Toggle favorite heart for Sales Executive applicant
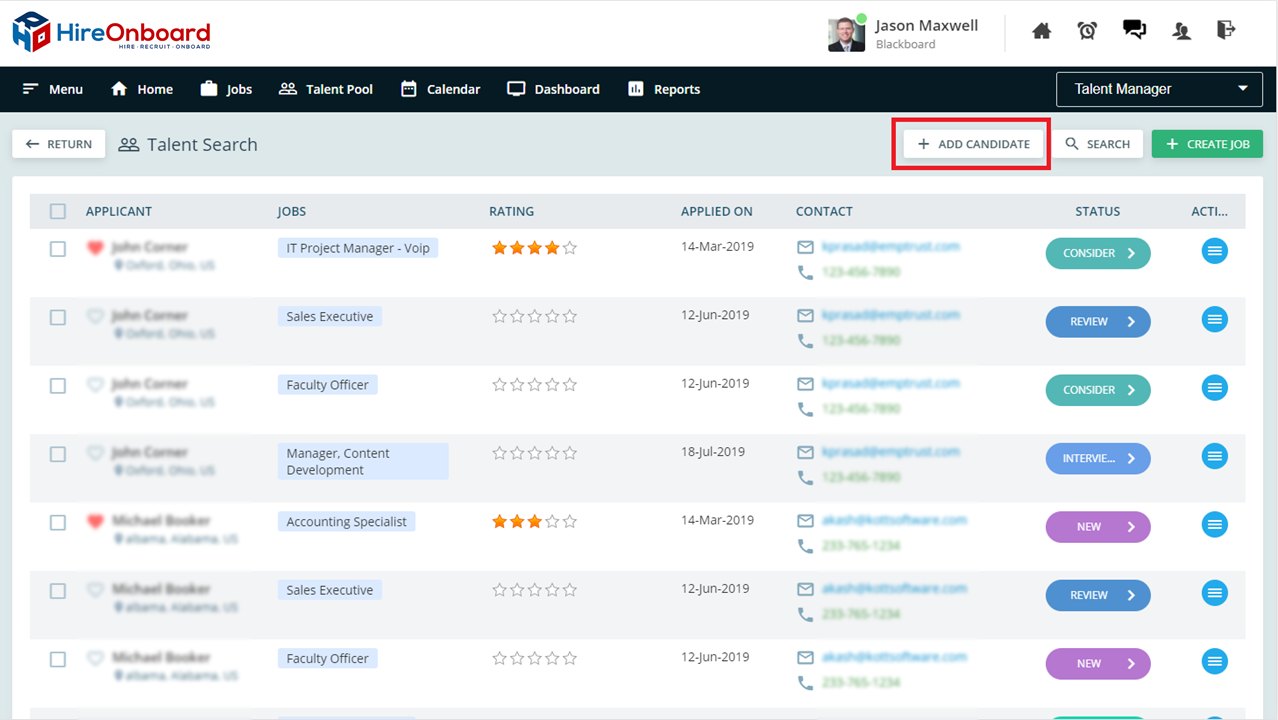The height and width of the screenshot is (720, 1278). [x=95, y=316]
